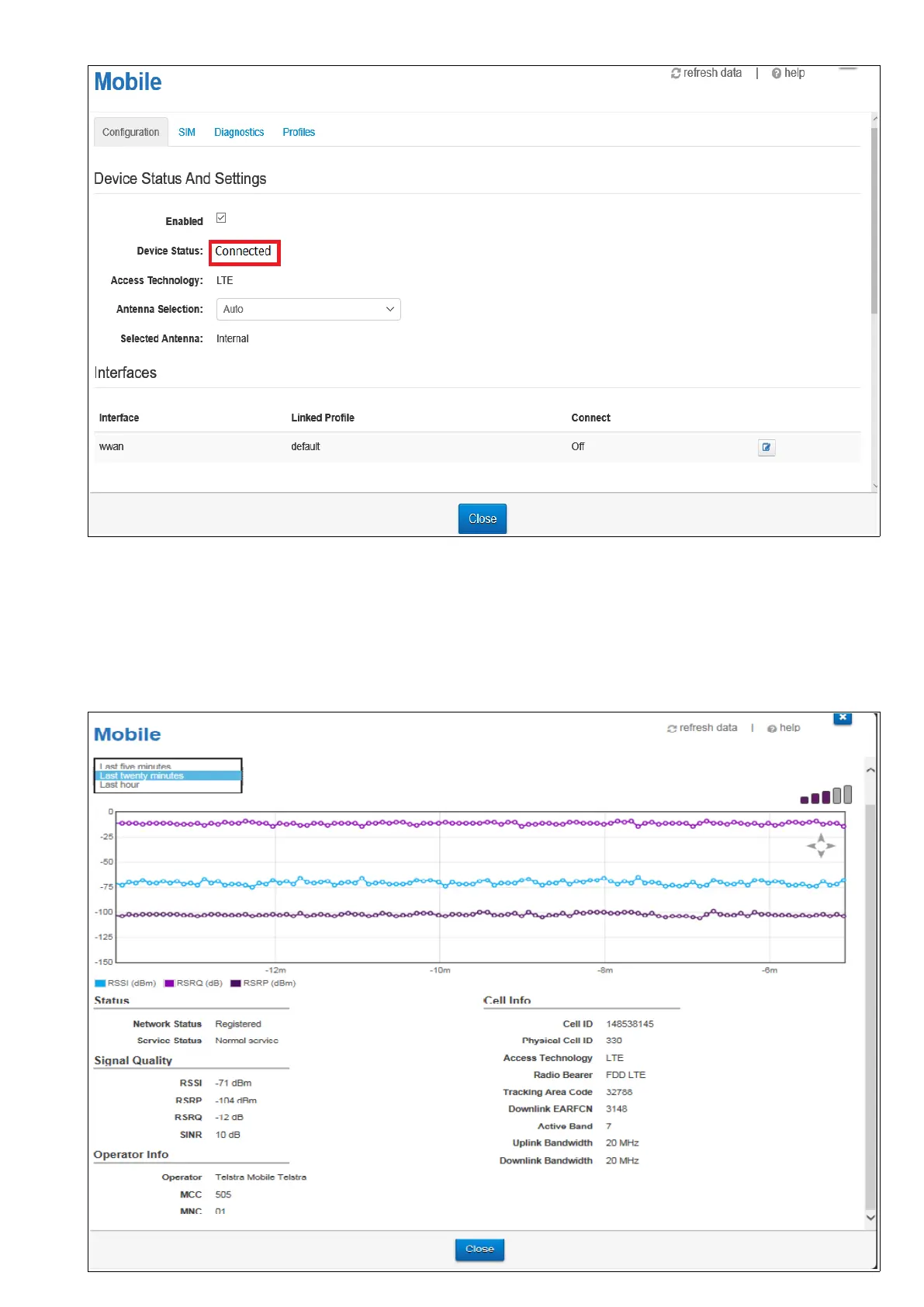Click the Off value in Connect column
Screen dimensions: 924x1307
pyautogui.click(x=578, y=447)
